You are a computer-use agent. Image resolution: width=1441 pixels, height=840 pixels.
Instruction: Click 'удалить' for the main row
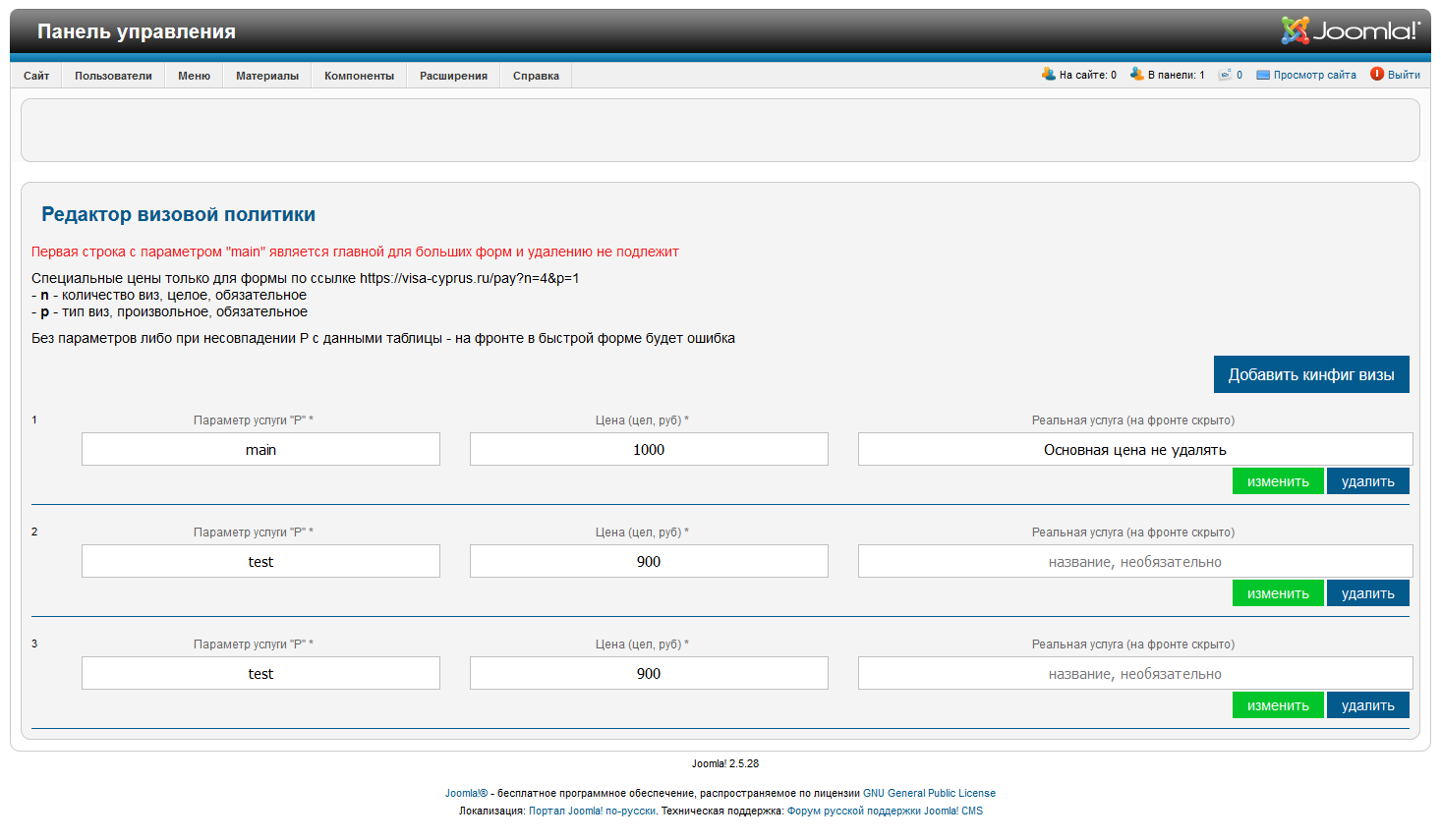coord(1368,481)
